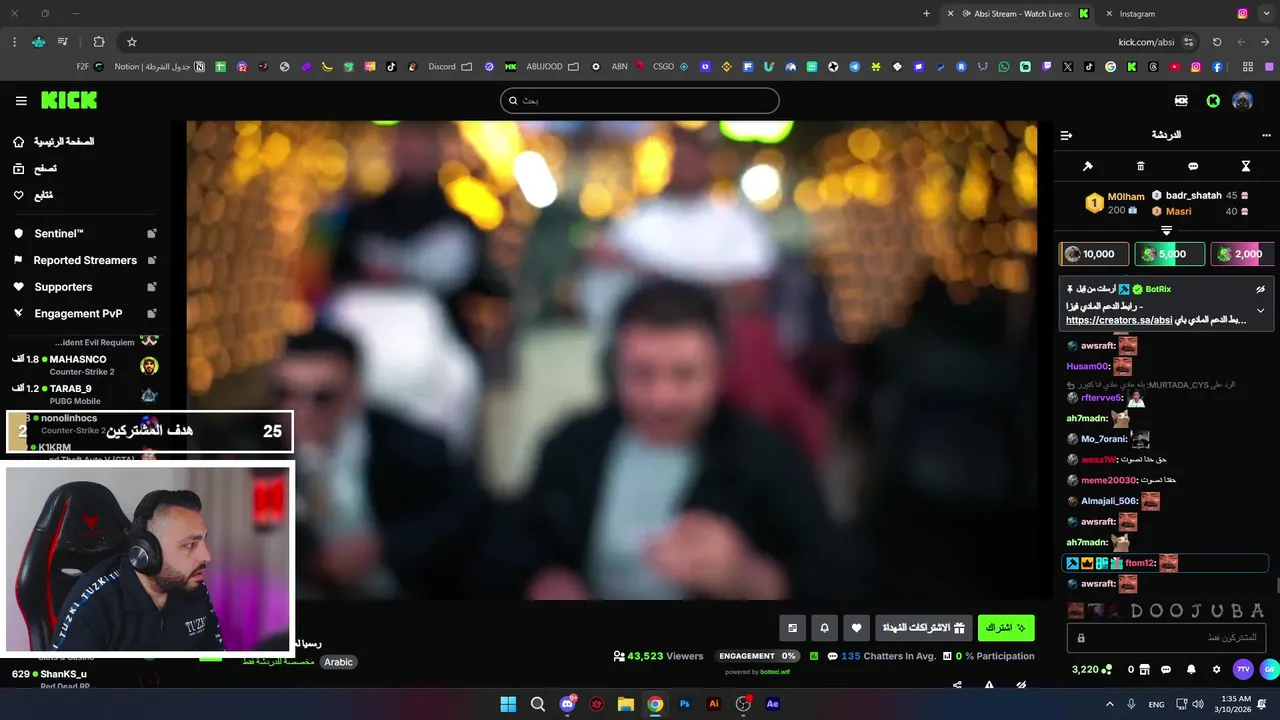Click badr_shatah in gift leaderboard

[1200, 196]
